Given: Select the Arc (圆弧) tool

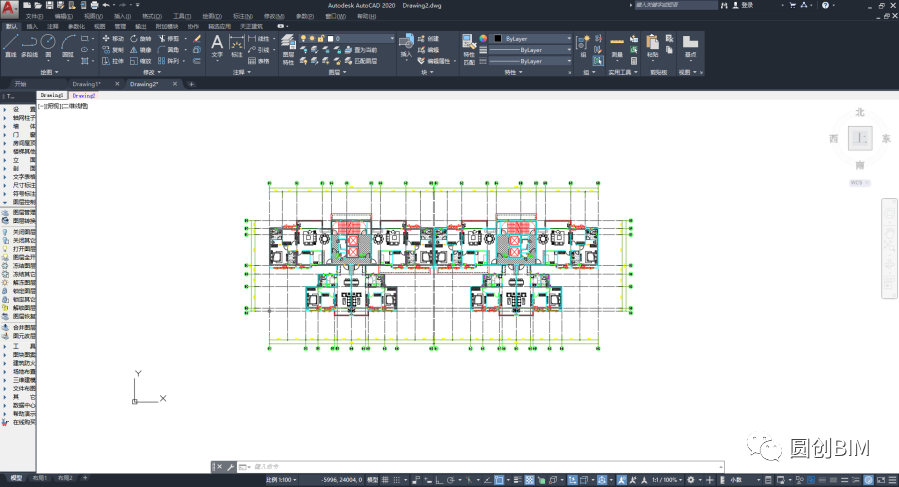Looking at the screenshot, I should (68, 46).
